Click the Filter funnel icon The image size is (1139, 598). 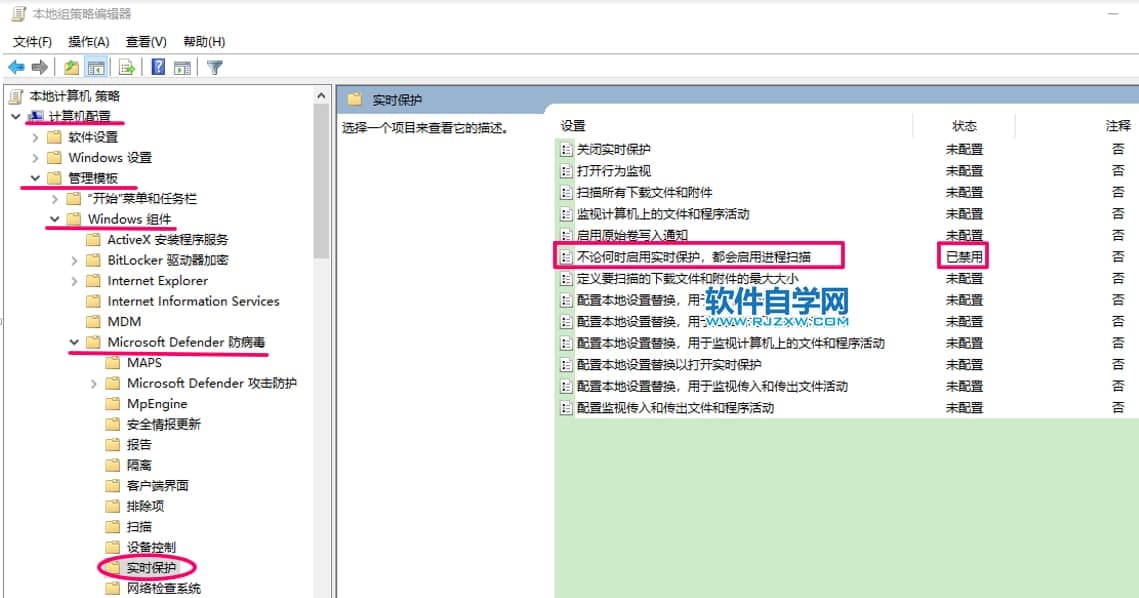tap(214, 67)
